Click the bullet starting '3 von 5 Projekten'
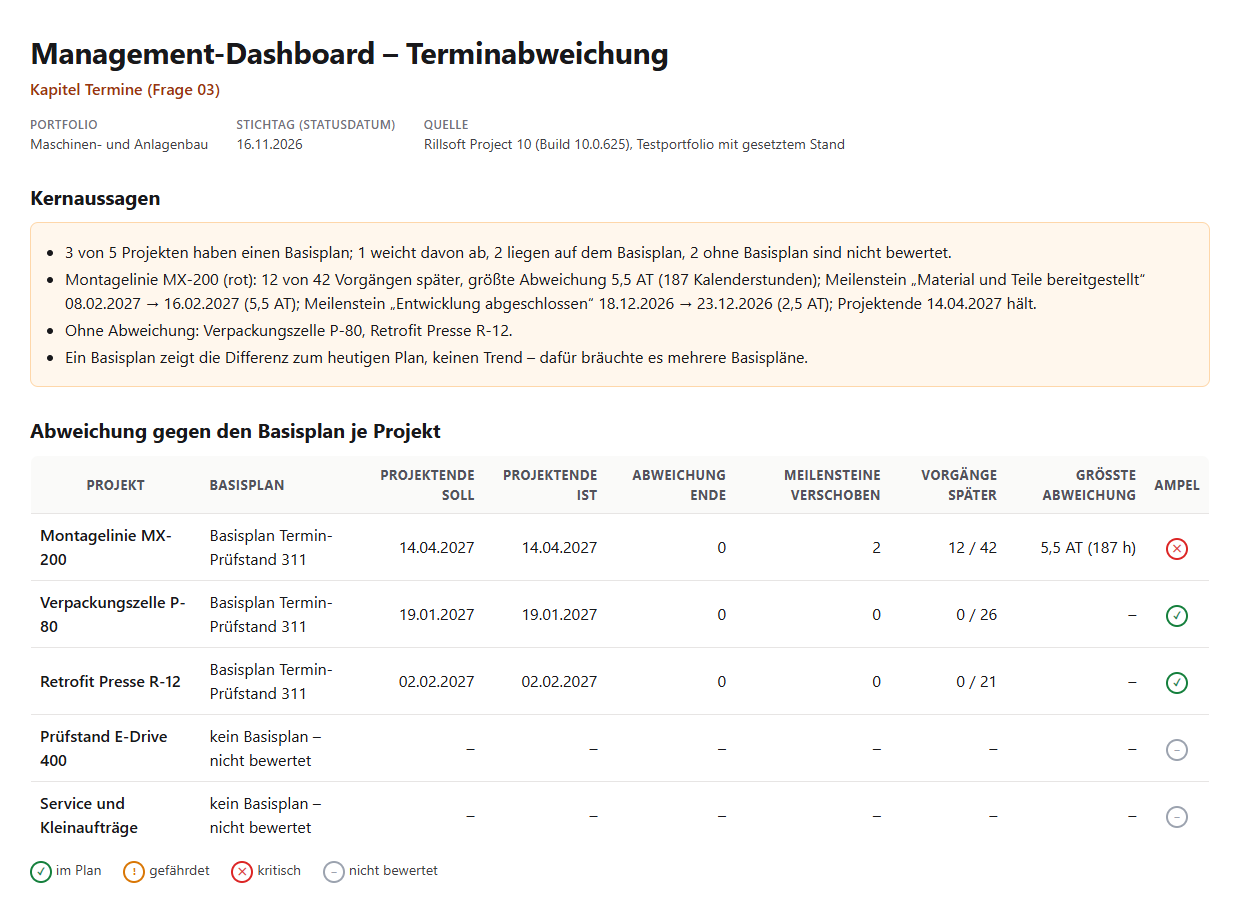Viewport: 1240px width, 898px height. (508, 252)
